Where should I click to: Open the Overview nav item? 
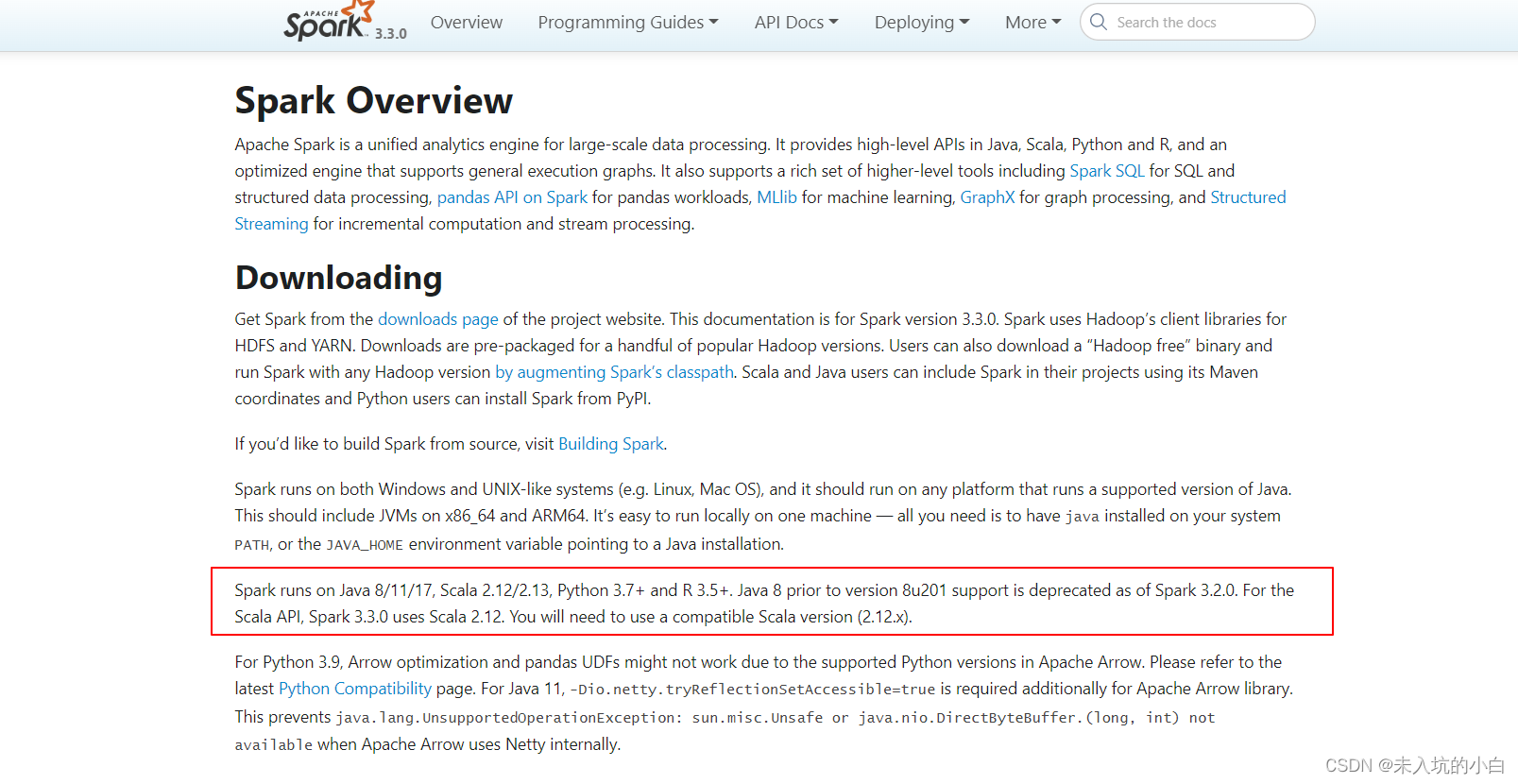(467, 22)
